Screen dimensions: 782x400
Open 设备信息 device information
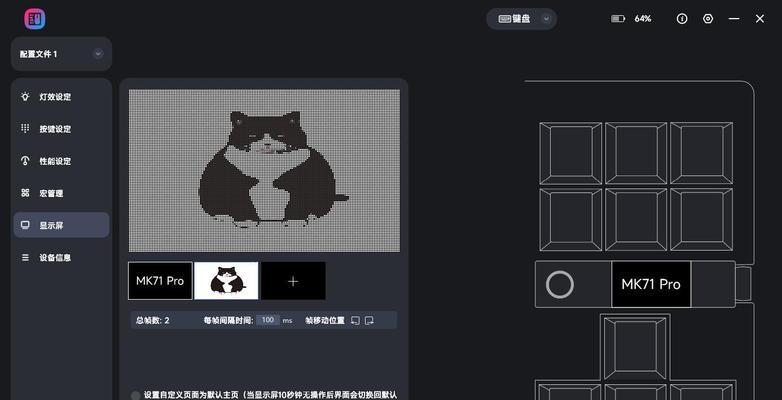coord(61,257)
